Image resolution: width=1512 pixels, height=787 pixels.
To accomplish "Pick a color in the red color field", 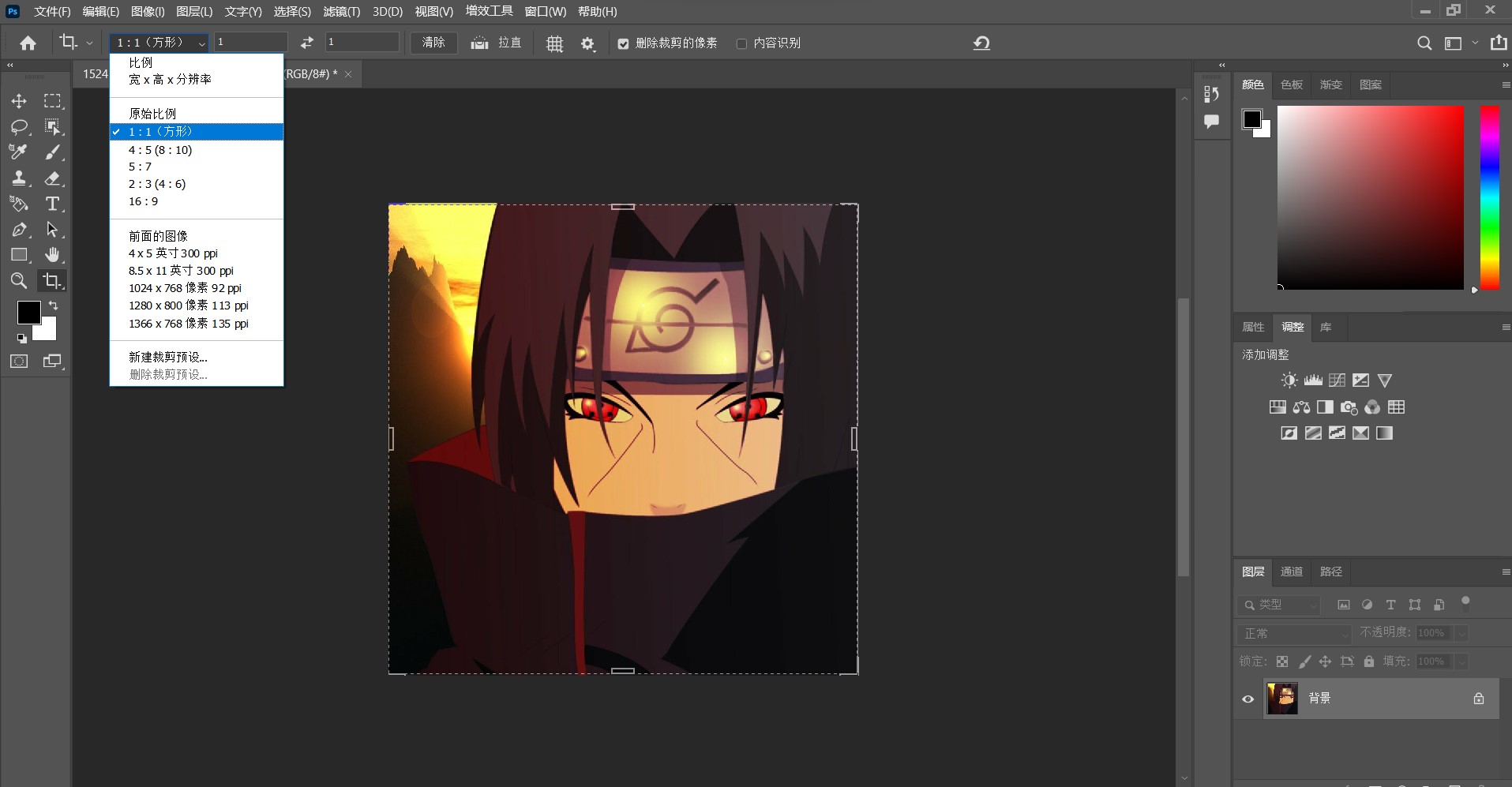I will point(1371,197).
